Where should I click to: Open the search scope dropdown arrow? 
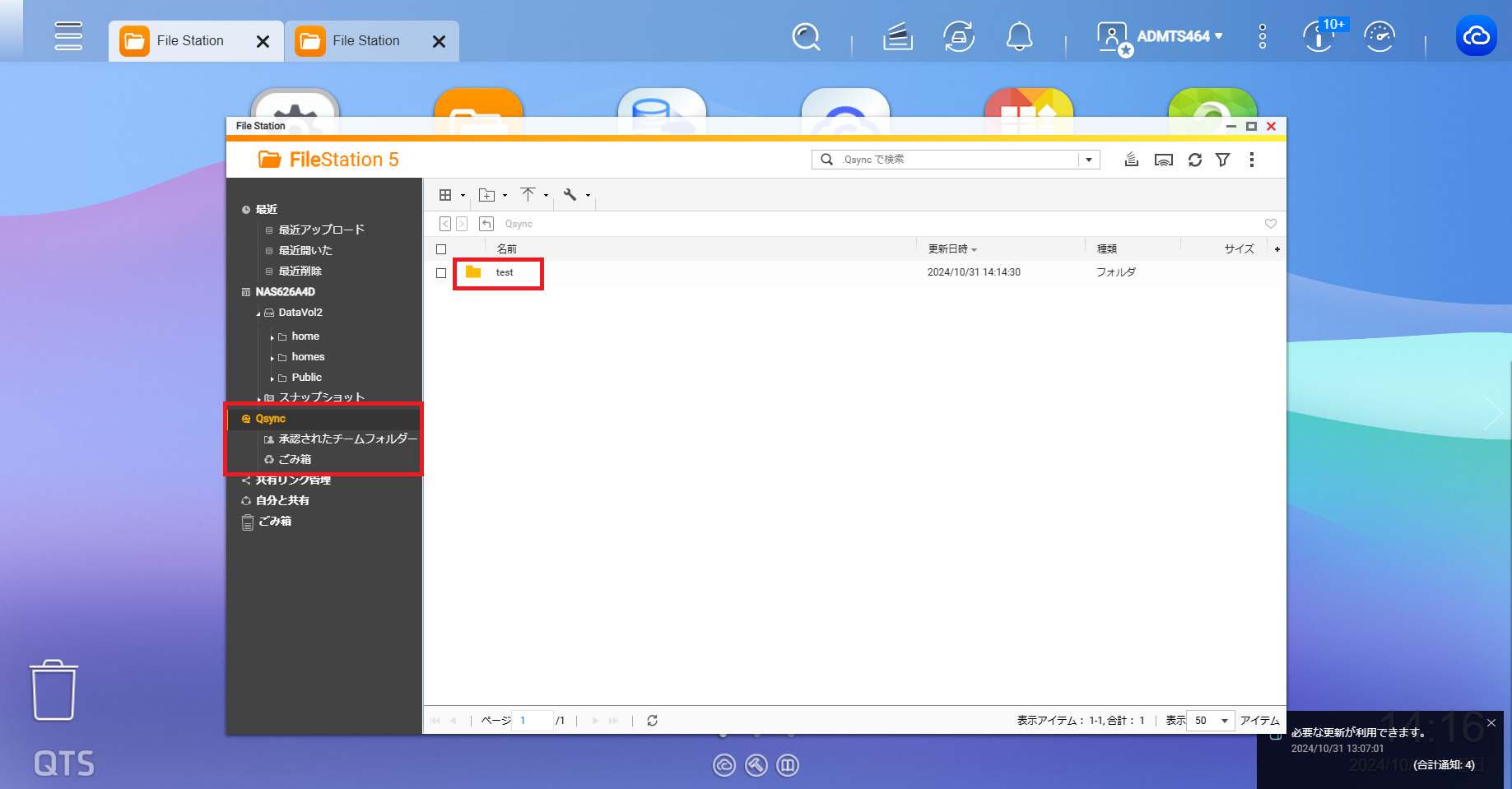[x=1089, y=160]
